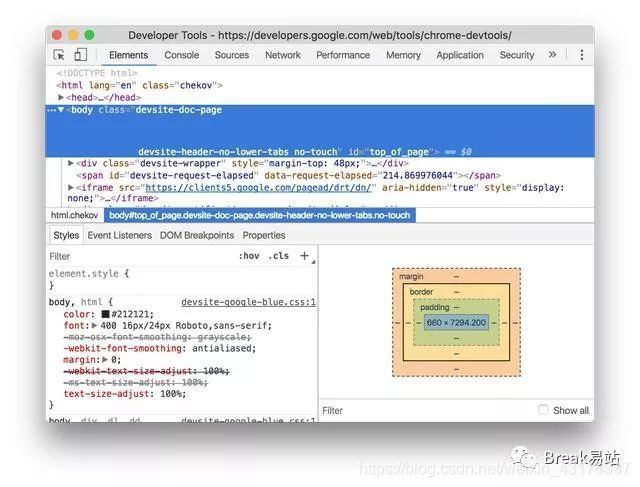
Task: Open the Security tab
Action: (x=517, y=55)
